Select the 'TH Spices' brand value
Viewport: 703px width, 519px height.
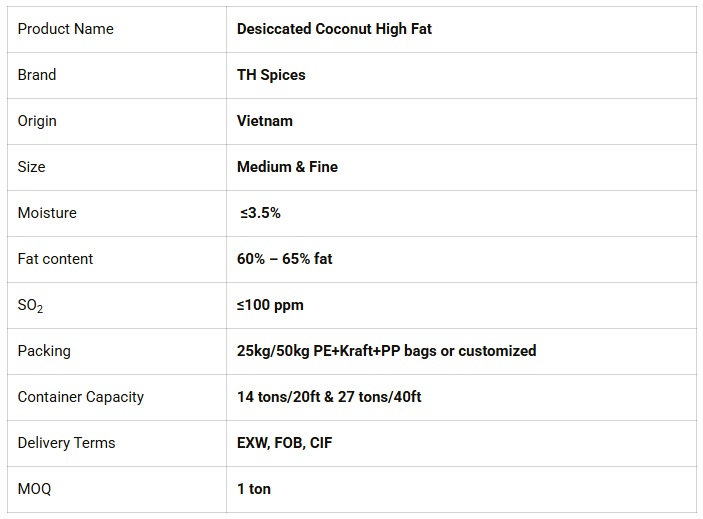click(x=271, y=75)
